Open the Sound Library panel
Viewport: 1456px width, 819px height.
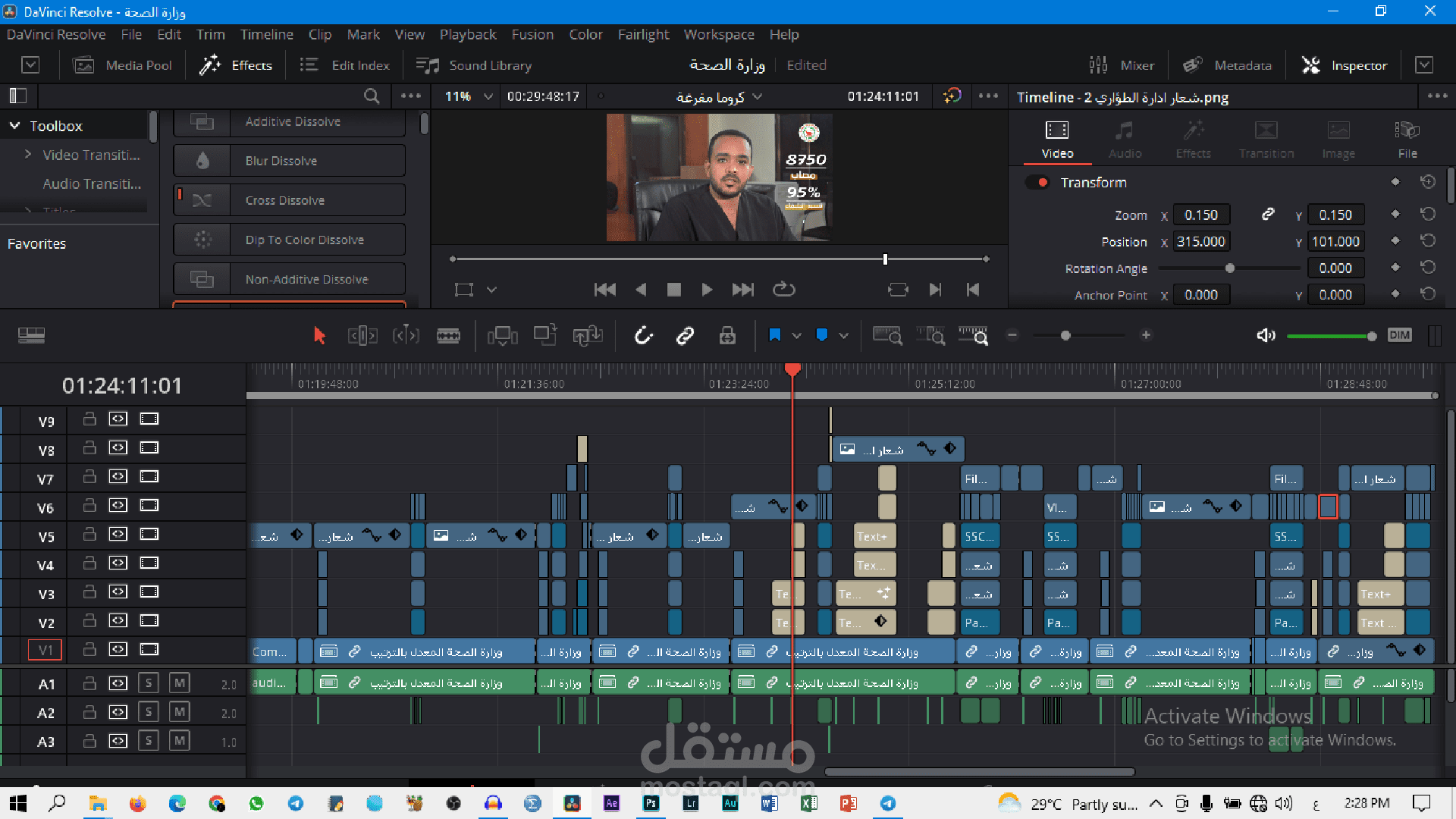474,65
